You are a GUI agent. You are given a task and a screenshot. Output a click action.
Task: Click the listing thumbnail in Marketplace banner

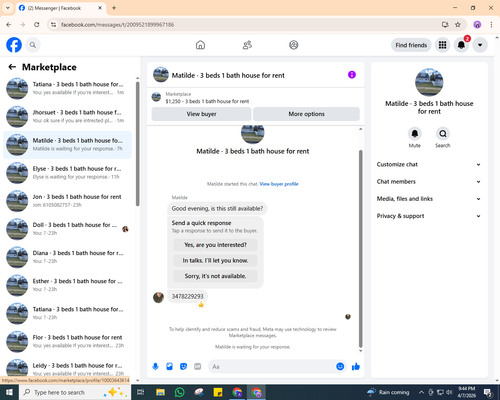(x=156, y=97)
